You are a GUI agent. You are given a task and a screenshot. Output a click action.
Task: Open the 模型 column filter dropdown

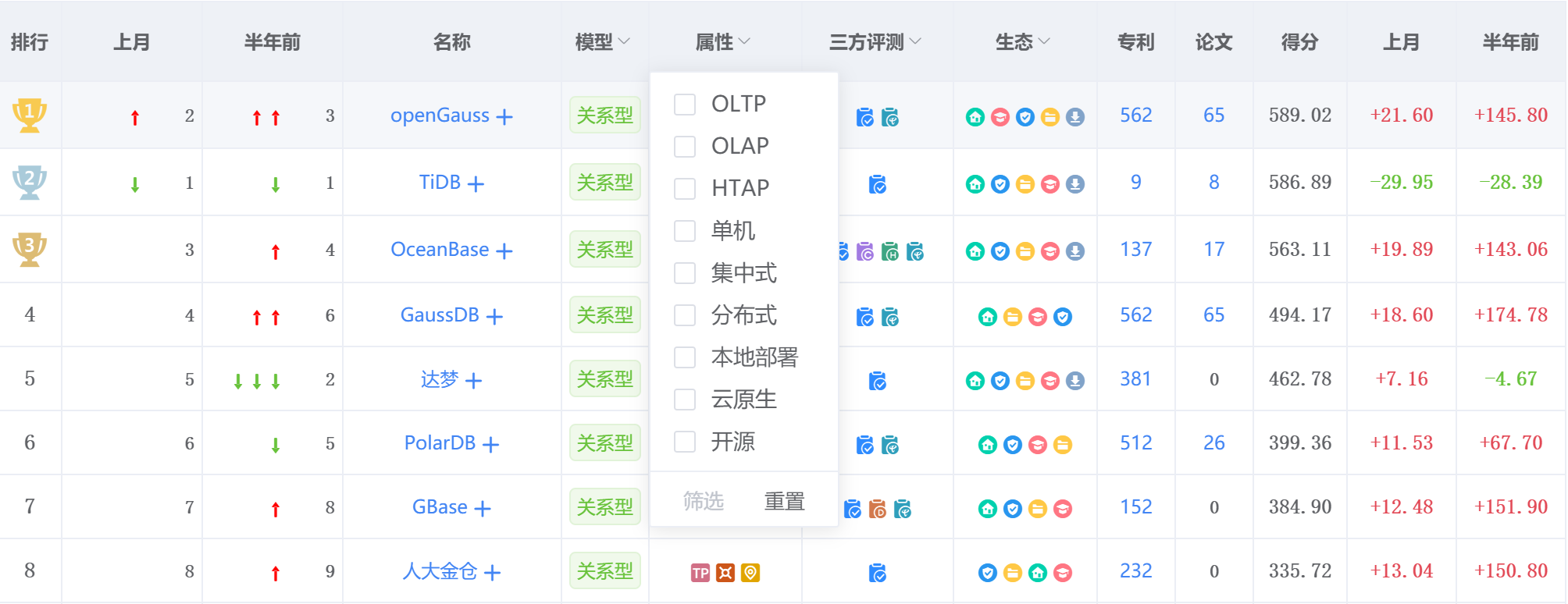(624, 41)
